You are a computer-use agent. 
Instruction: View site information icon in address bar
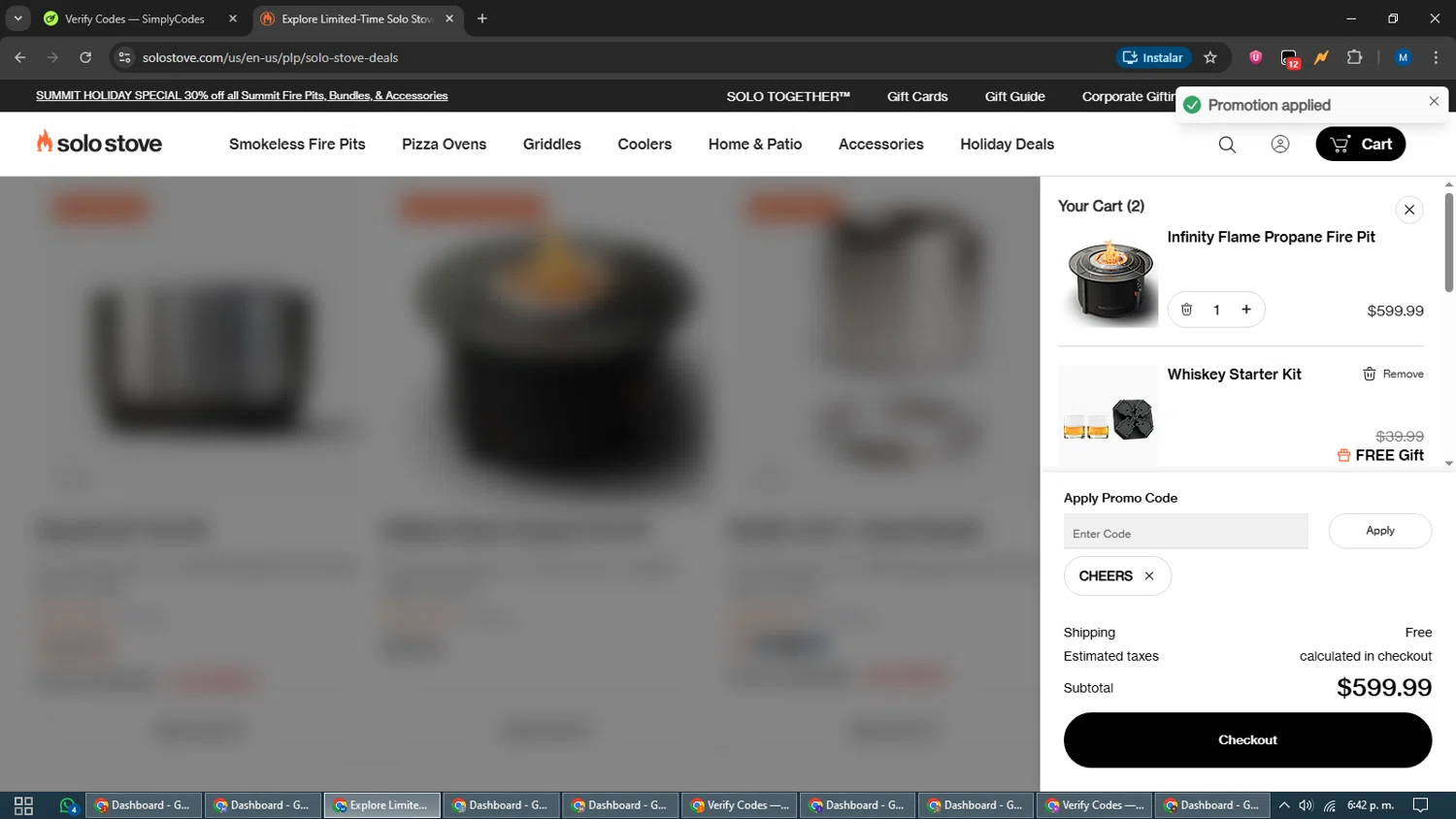tap(124, 58)
